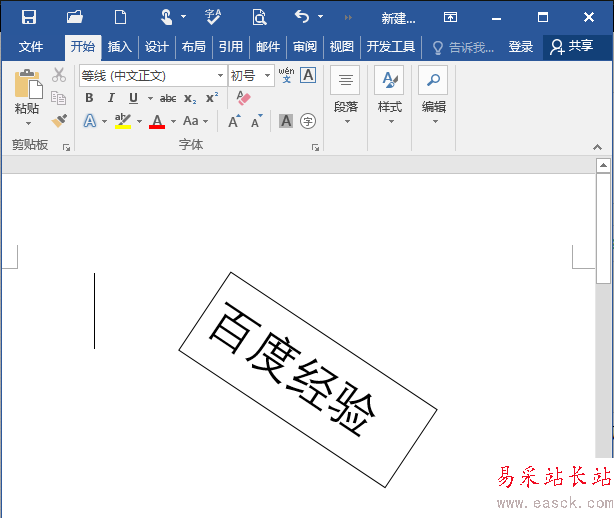Open print preview icon
The image size is (614, 518).
tap(259, 17)
